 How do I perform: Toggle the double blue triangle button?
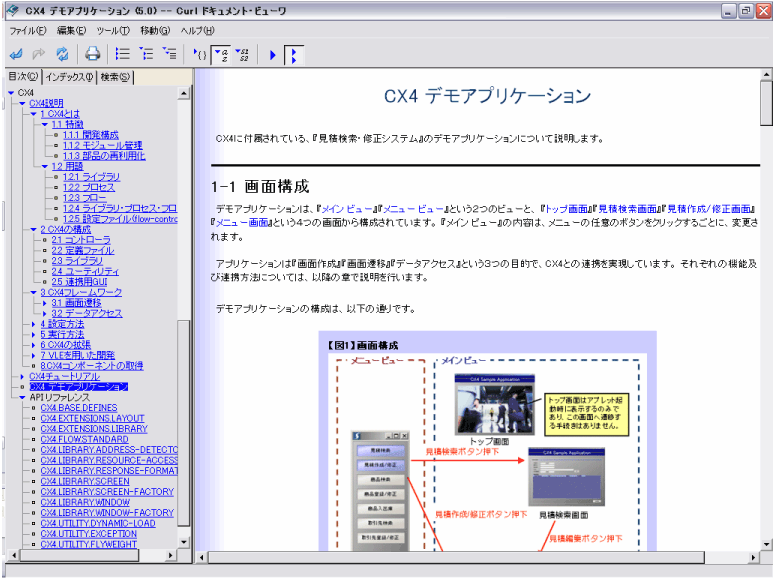tap(293, 55)
